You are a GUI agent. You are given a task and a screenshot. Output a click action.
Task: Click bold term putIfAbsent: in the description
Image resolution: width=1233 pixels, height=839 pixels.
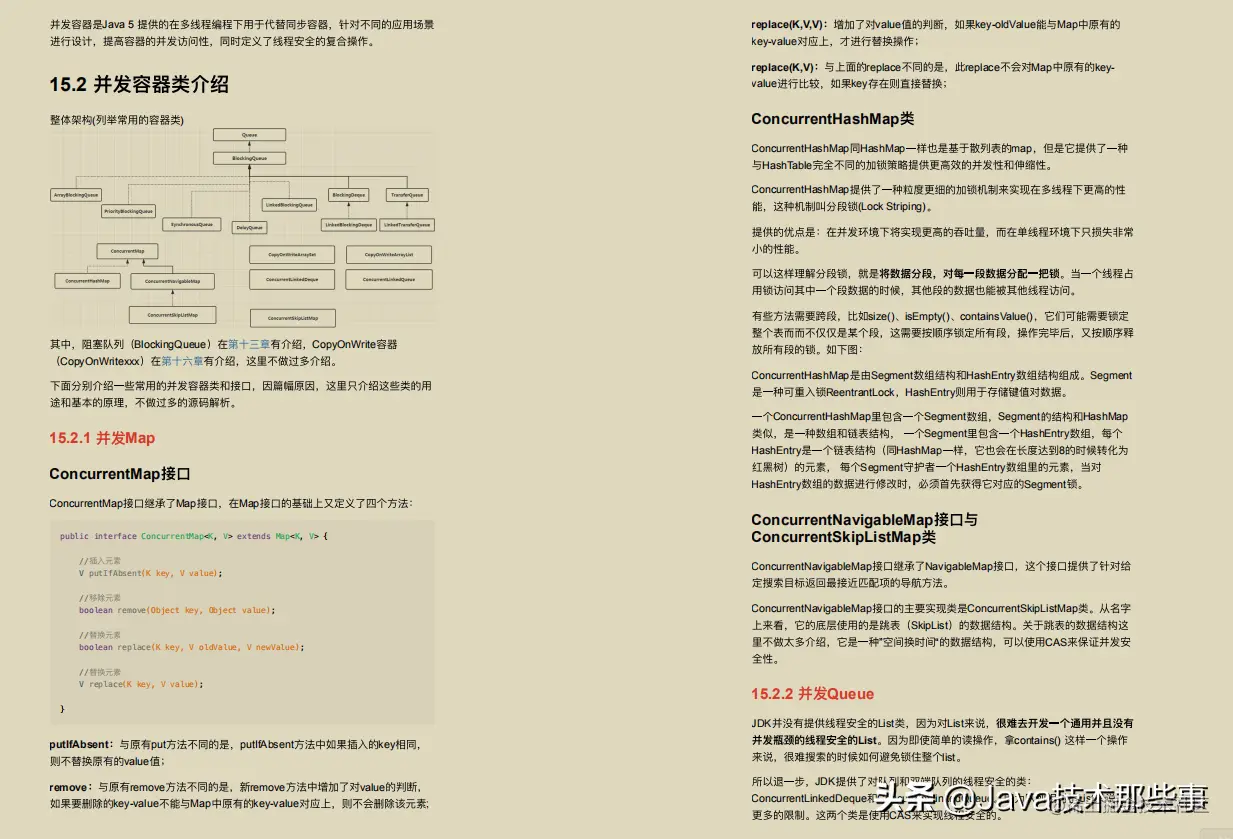click(x=83, y=745)
